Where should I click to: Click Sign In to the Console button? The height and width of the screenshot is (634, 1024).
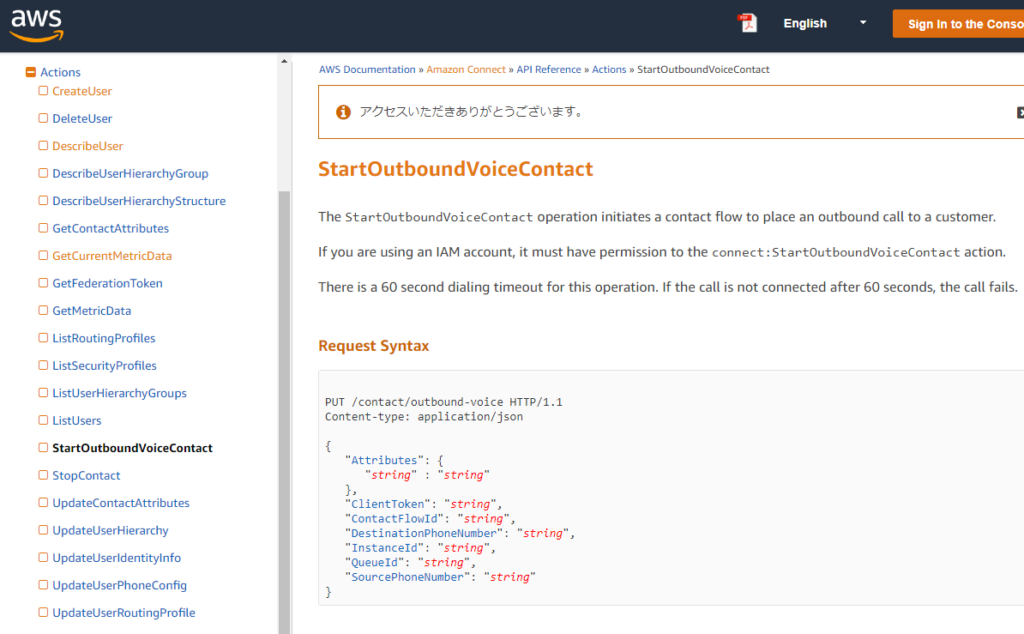point(958,24)
